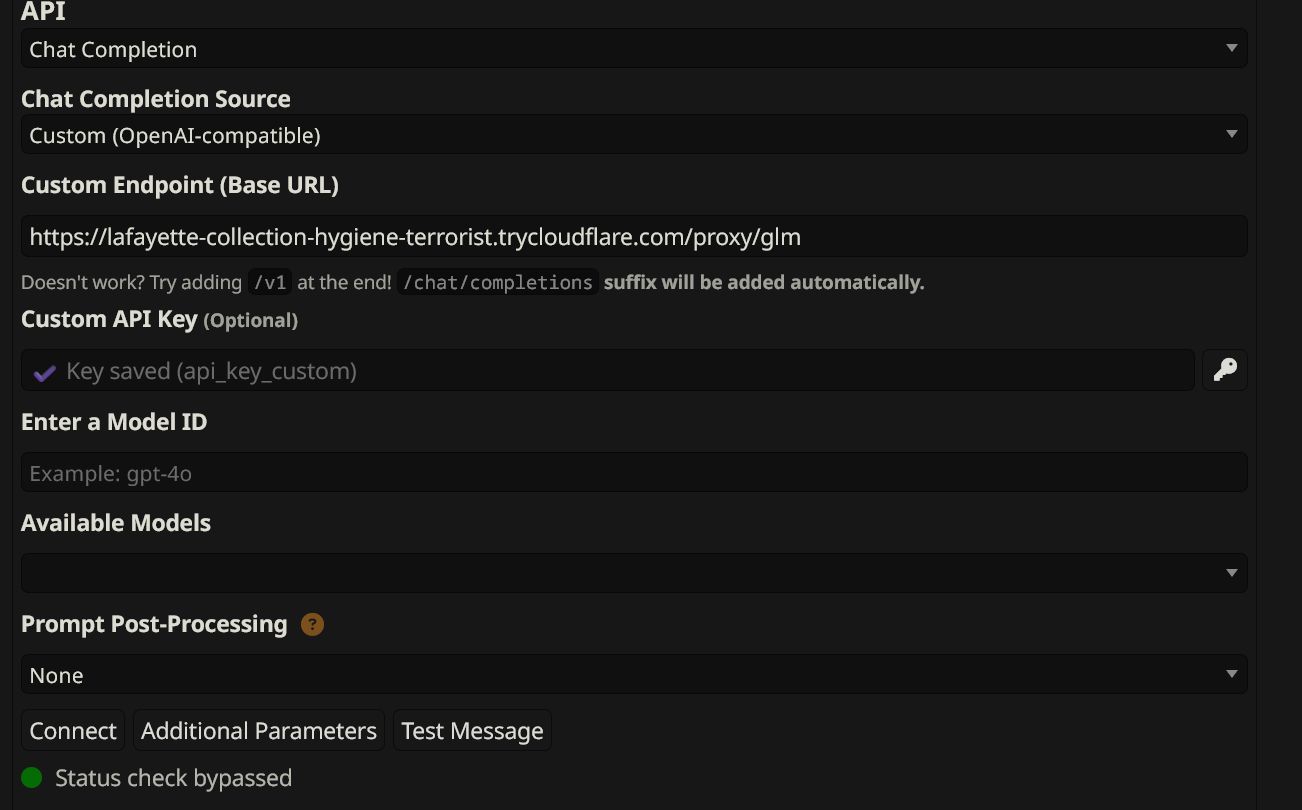Click the Enter a Model ID field
This screenshot has height=810, width=1302.
[x=634, y=473]
